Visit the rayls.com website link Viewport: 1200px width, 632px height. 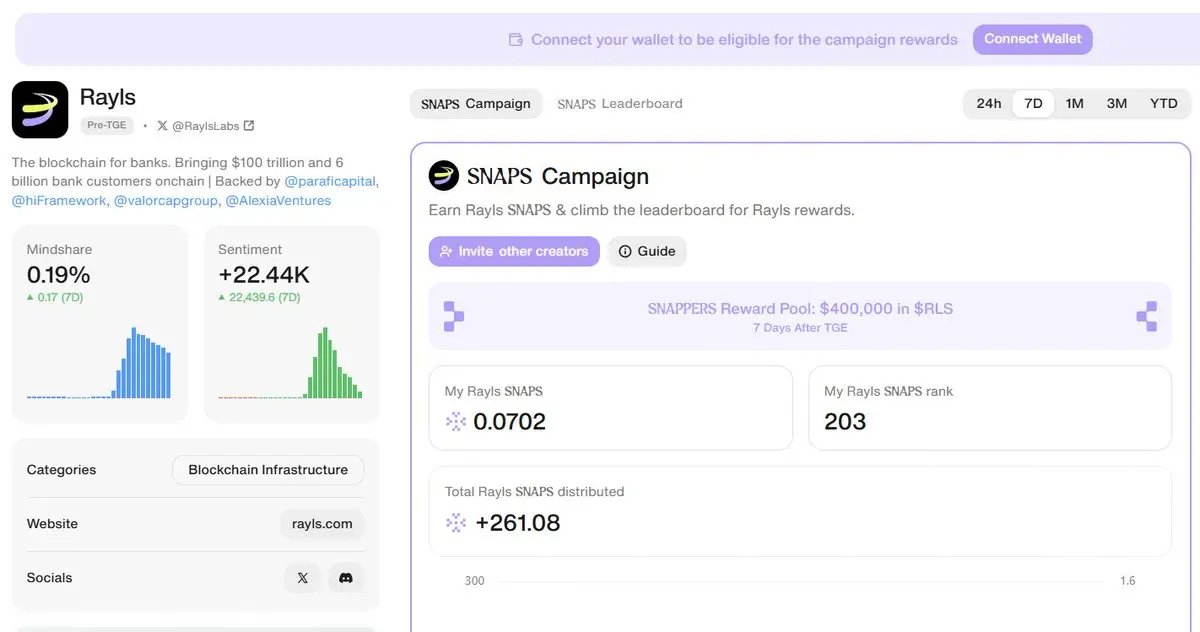(322, 524)
